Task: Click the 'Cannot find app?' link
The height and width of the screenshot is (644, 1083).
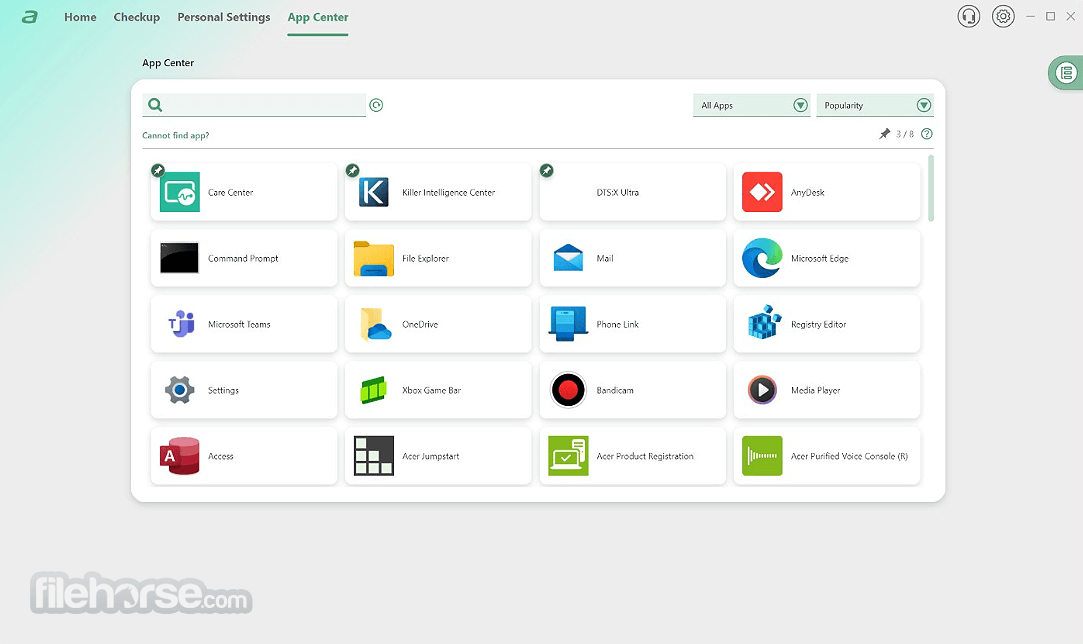Action: (x=175, y=135)
